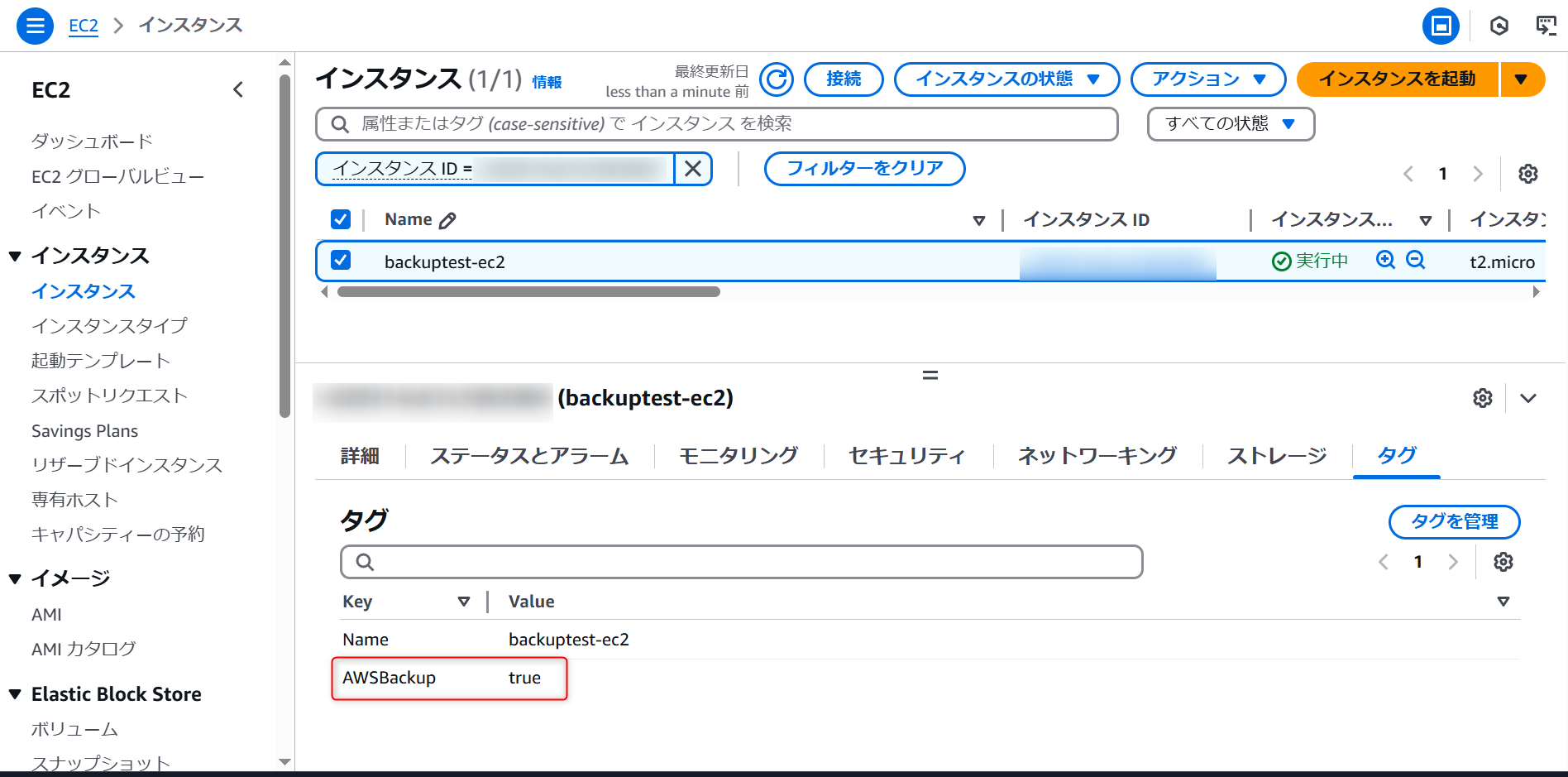1568x777 pixels.
Task: Open detail panel settings gear
Action: tap(1483, 398)
